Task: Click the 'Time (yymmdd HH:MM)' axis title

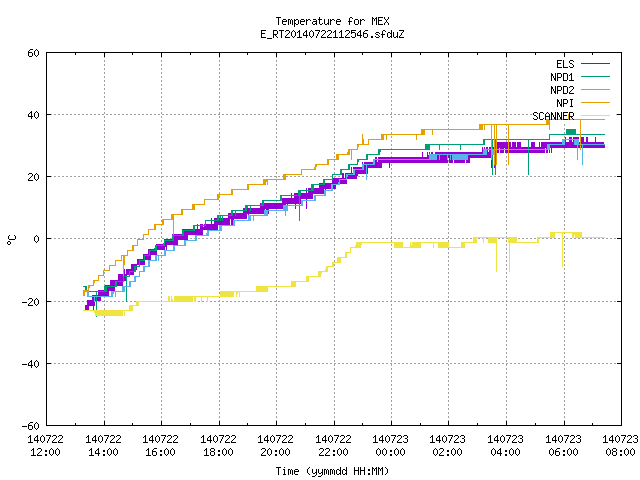Action: pyautogui.click(x=332, y=471)
